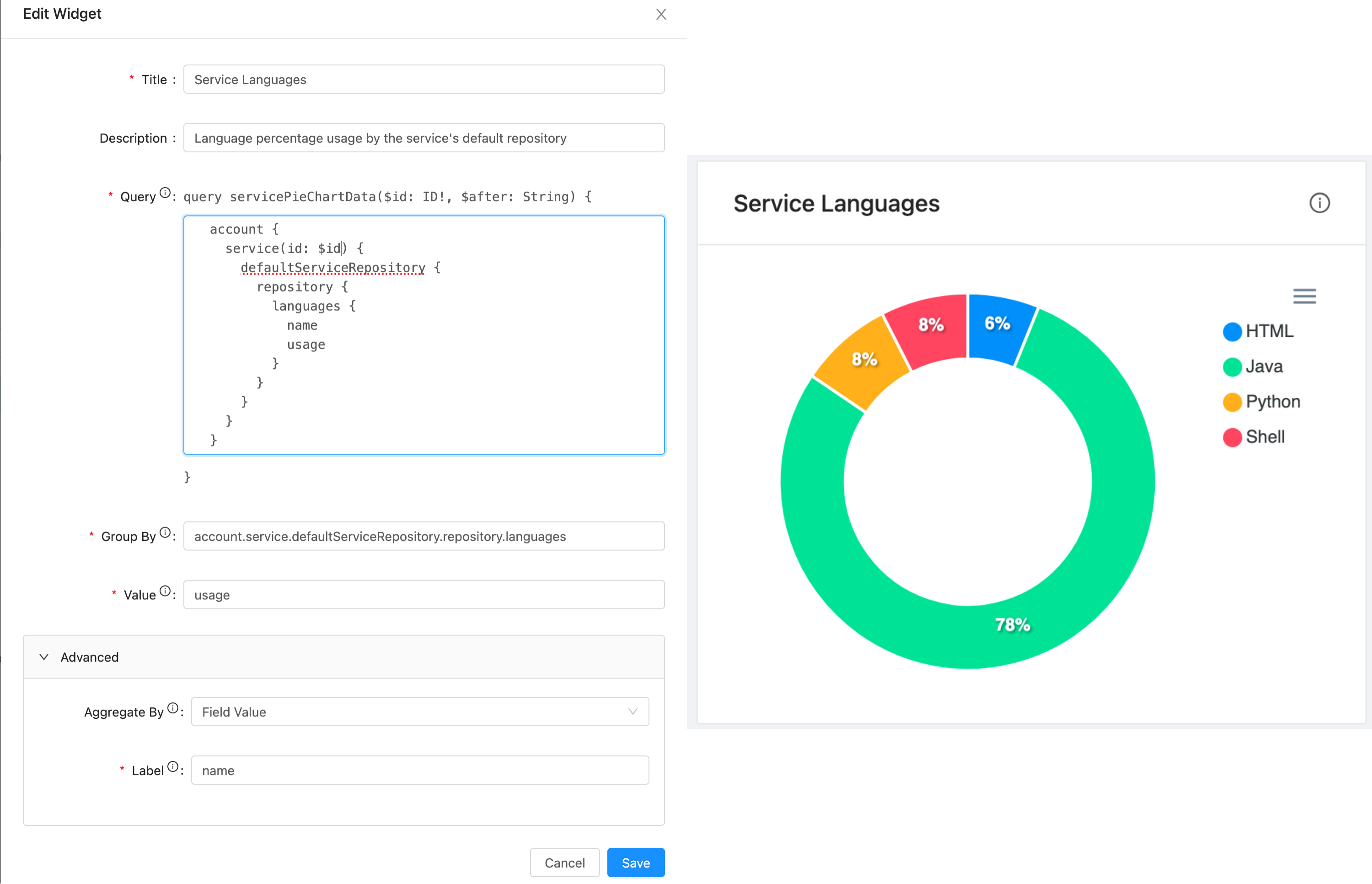Screen dimensions: 1372x884
Task: Click the Label field info icon
Action: [x=173, y=767]
